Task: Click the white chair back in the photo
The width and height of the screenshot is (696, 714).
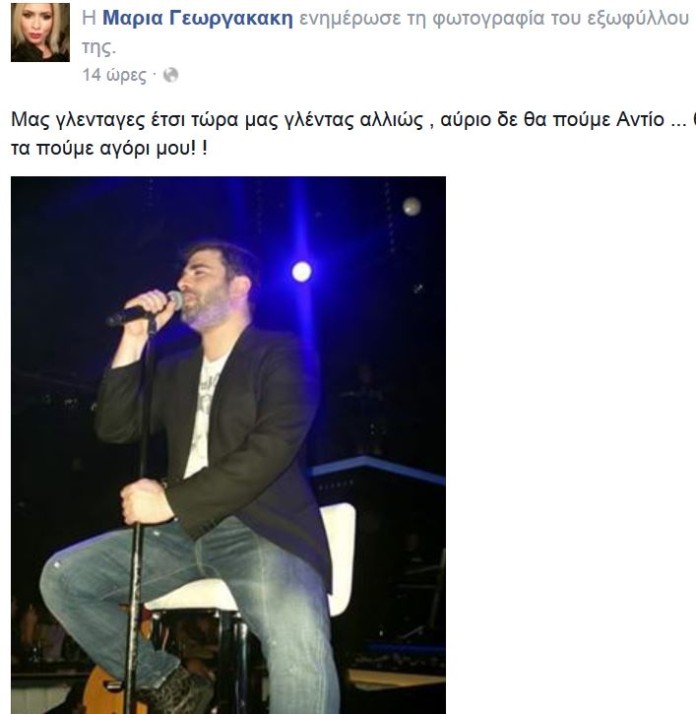Action: pos(341,558)
